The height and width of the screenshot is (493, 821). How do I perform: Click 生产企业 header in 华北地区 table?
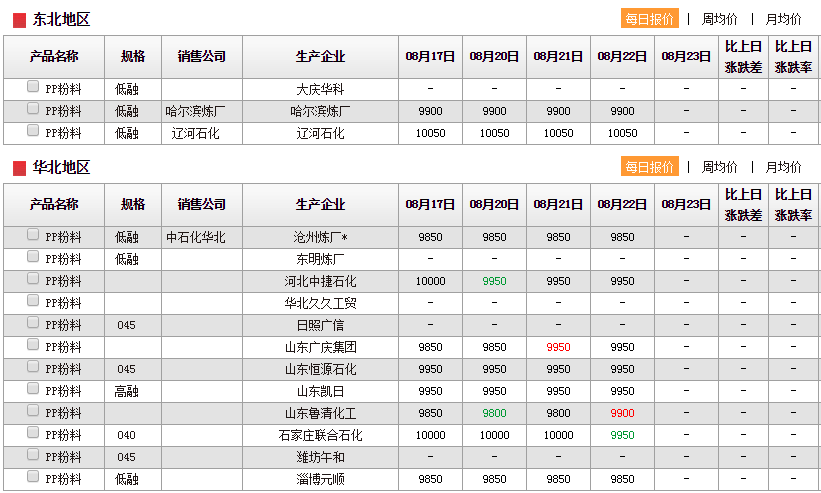click(320, 205)
